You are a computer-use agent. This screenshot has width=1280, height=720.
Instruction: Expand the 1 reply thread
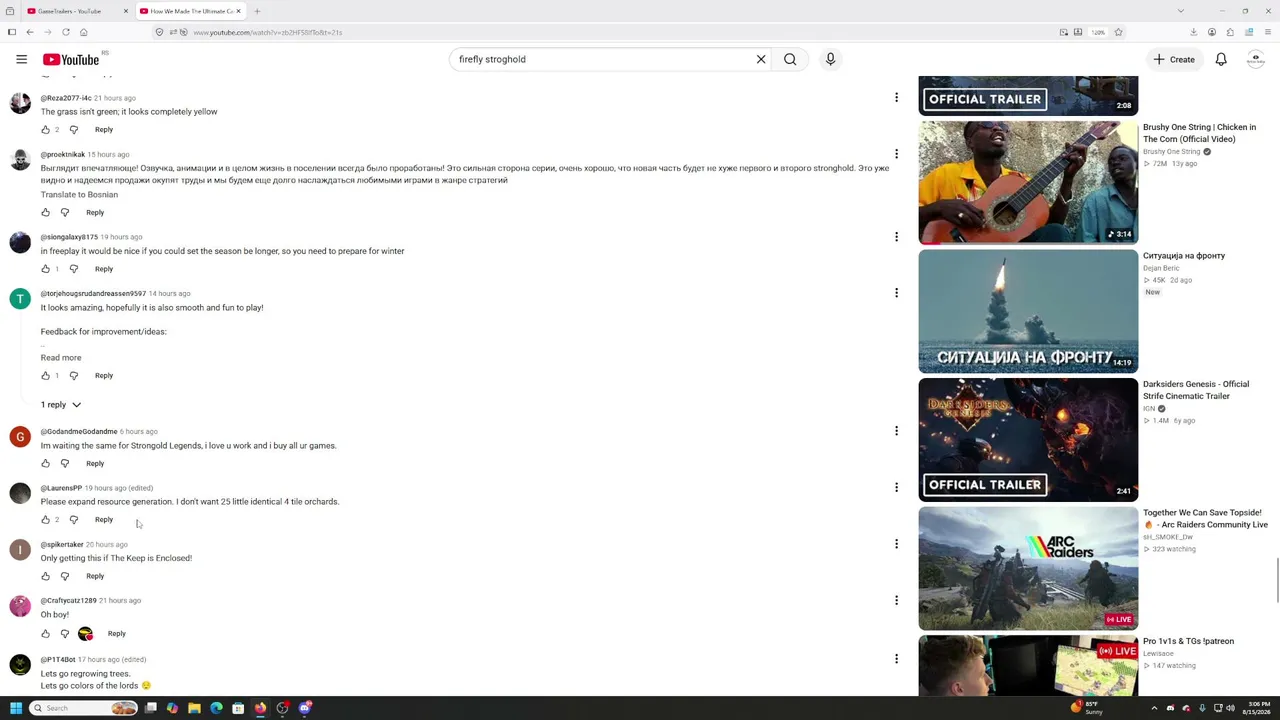[x=61, y=405]
